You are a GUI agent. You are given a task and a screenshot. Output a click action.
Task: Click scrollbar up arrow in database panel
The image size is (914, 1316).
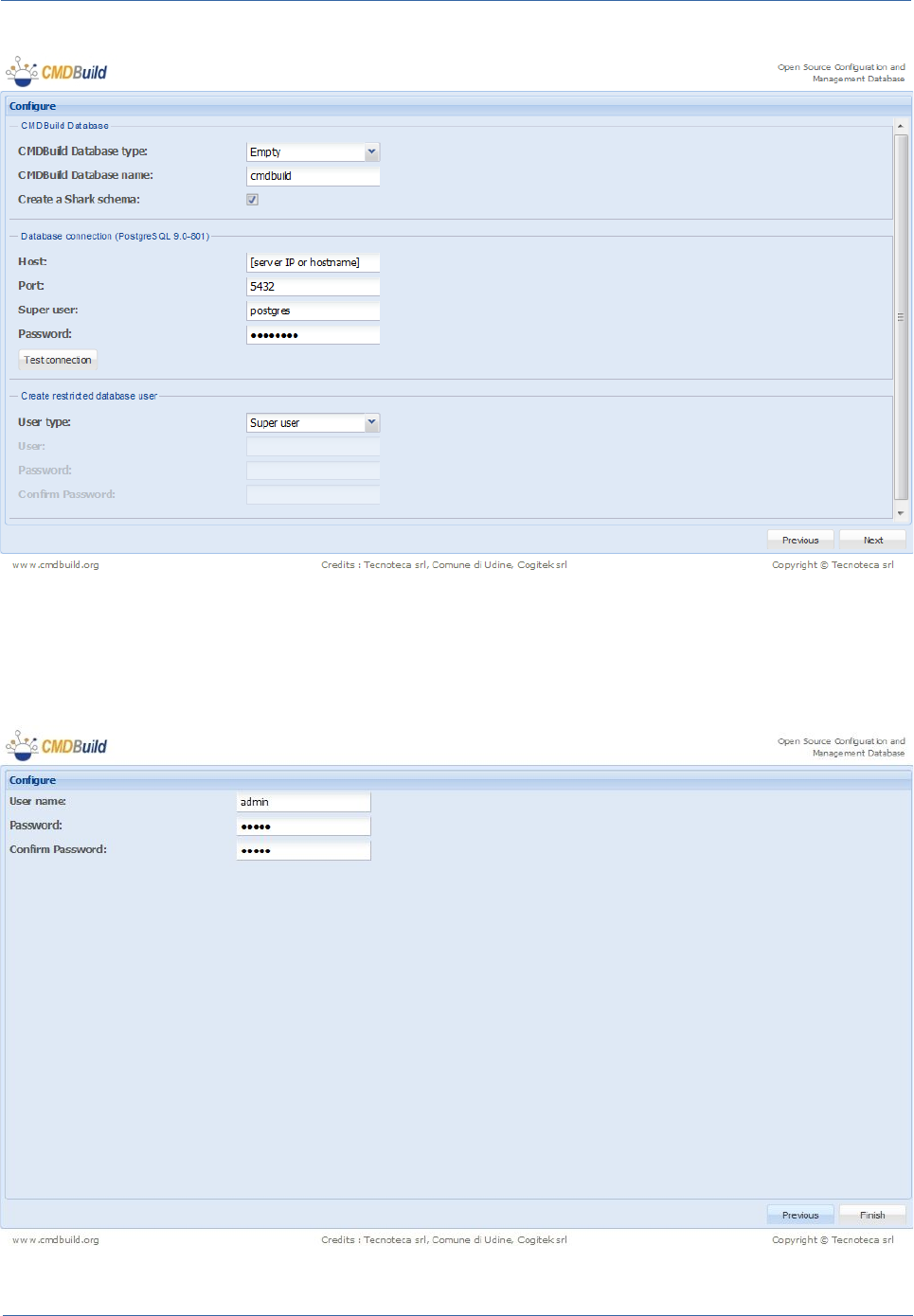pos(901,126)
